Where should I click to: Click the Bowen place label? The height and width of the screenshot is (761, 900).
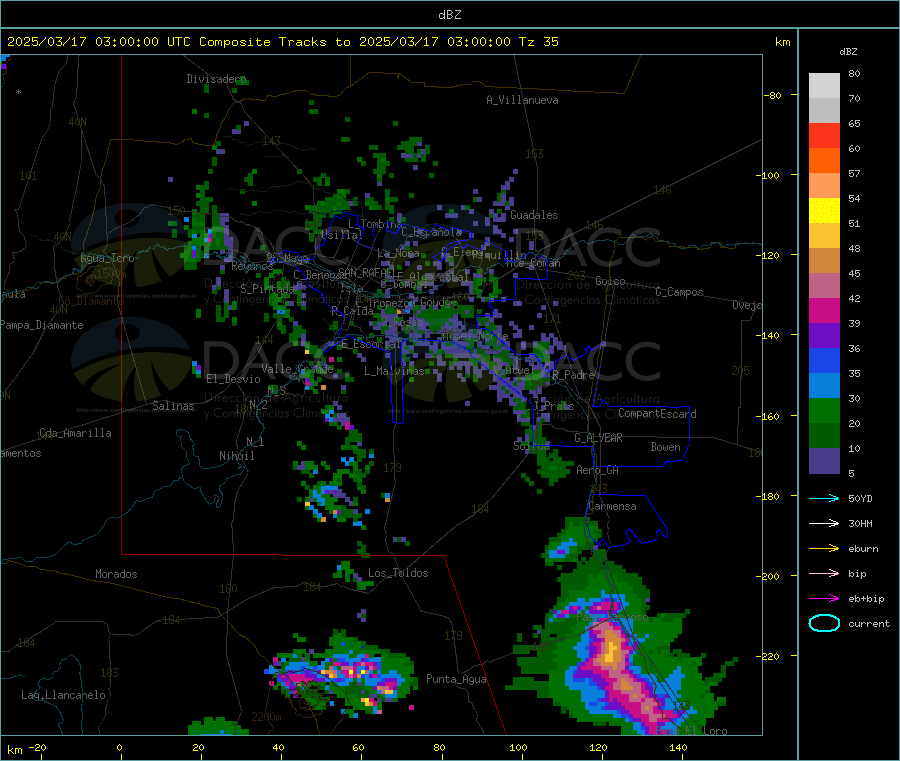point(665,447)
